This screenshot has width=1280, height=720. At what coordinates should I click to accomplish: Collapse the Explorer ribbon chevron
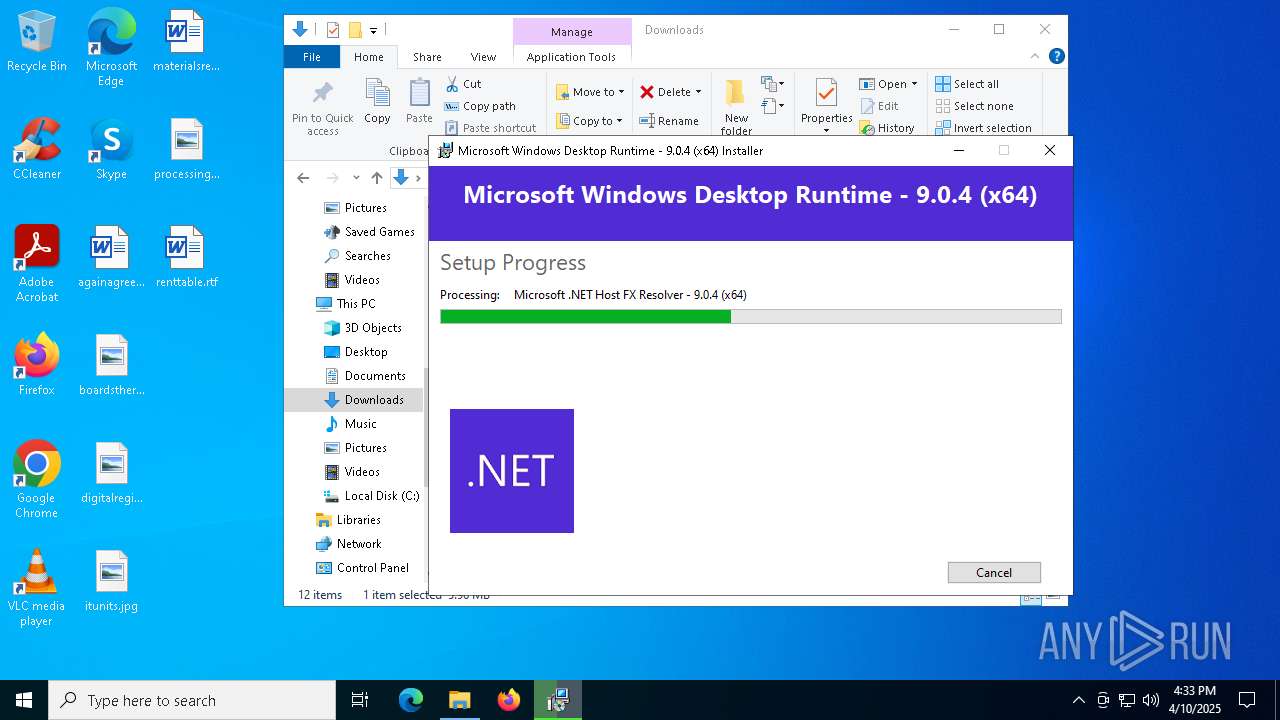1035,57
